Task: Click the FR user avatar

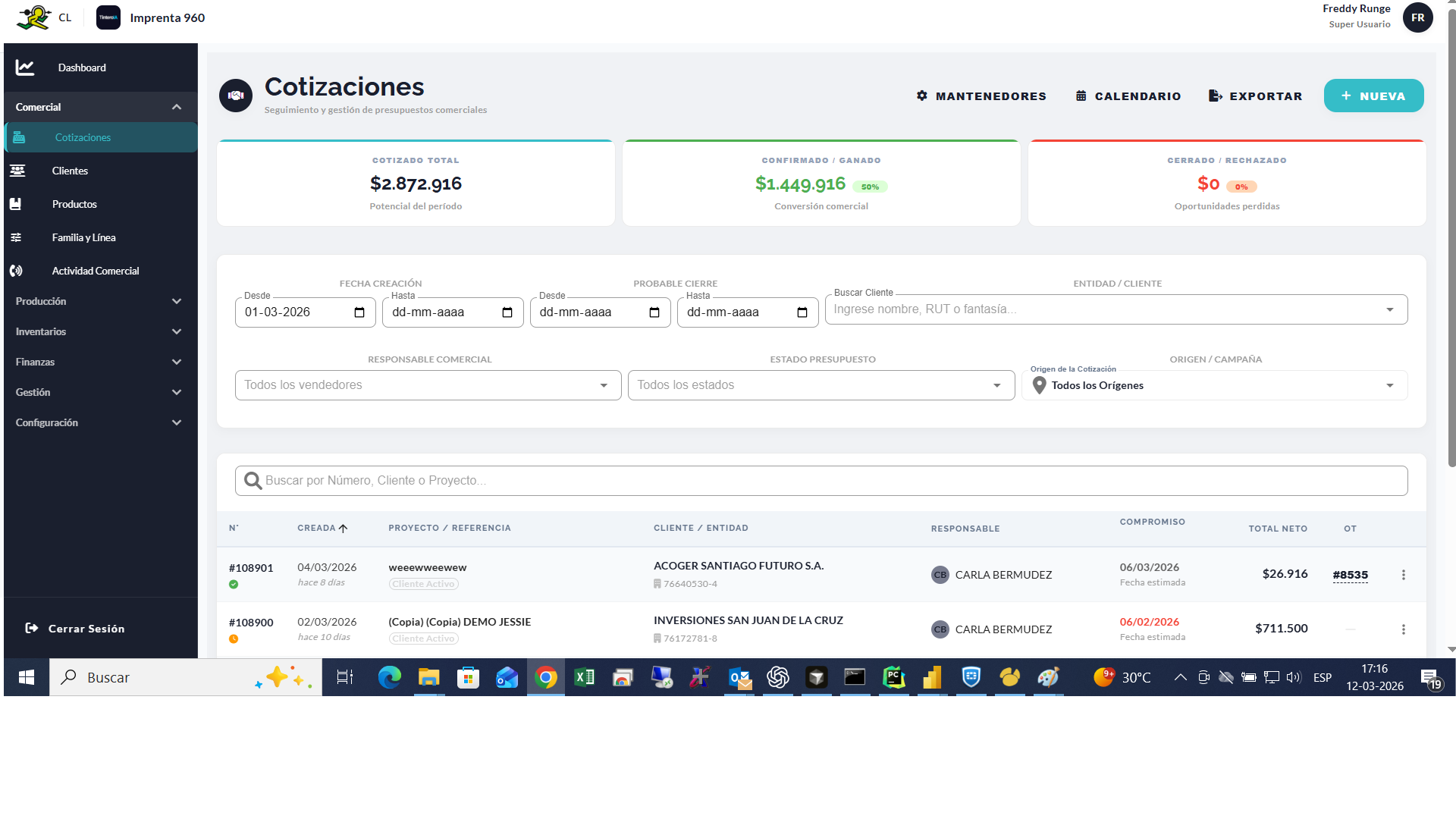Action: point(1418,17)
